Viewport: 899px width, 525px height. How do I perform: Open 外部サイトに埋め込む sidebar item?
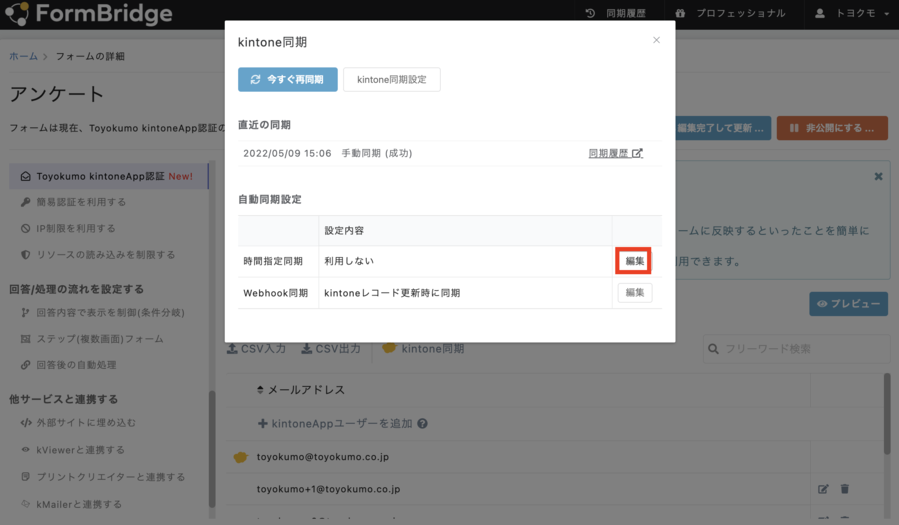click(x=78, y=423)
